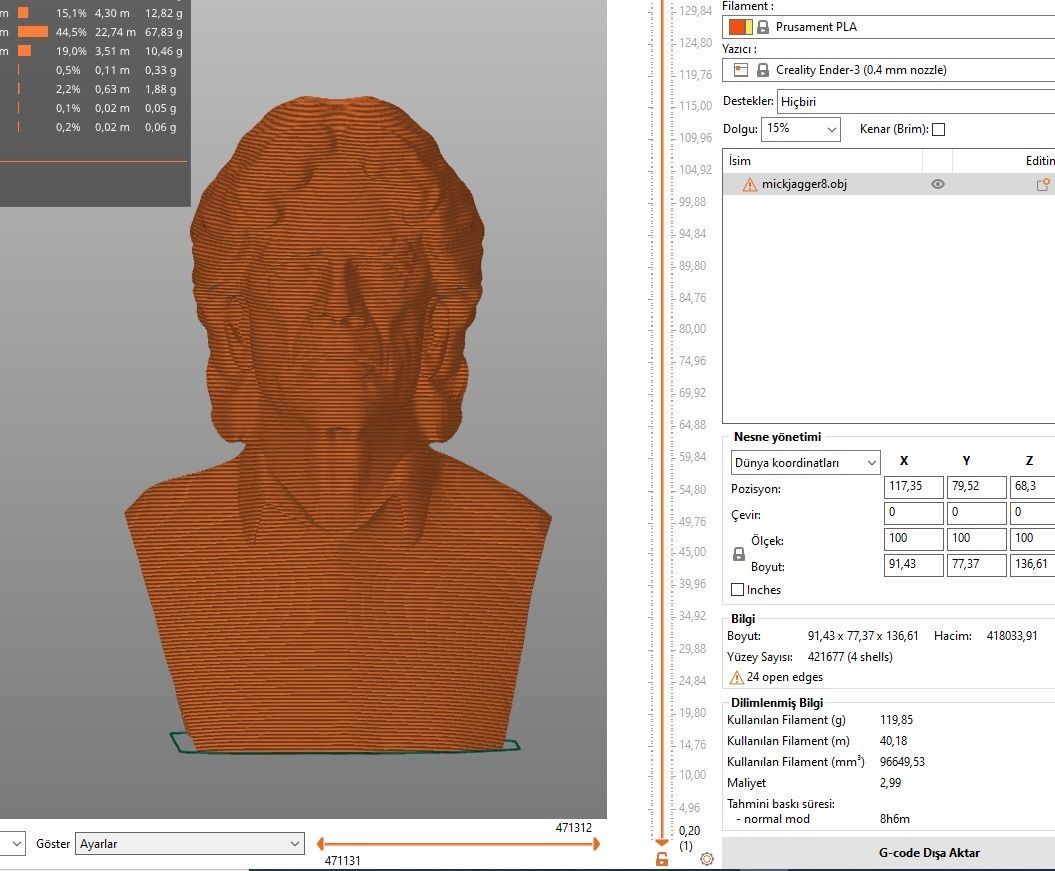Click the unlock icon below the layer slider
This screenshot has width=1055, height=871.
tap(662, 859)
